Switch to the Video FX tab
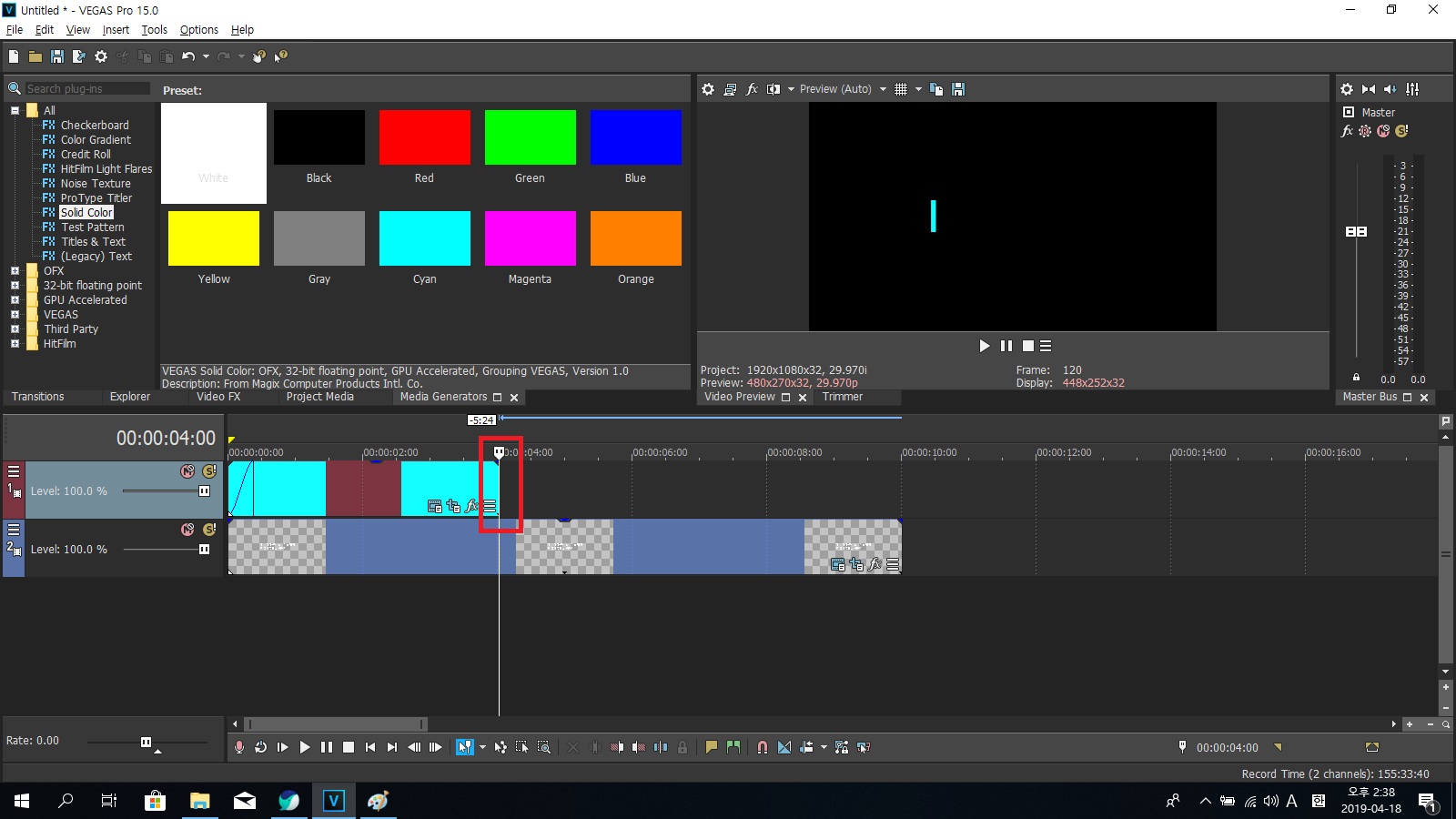This screenshot has width=1456, height=819. coord(218,397)
